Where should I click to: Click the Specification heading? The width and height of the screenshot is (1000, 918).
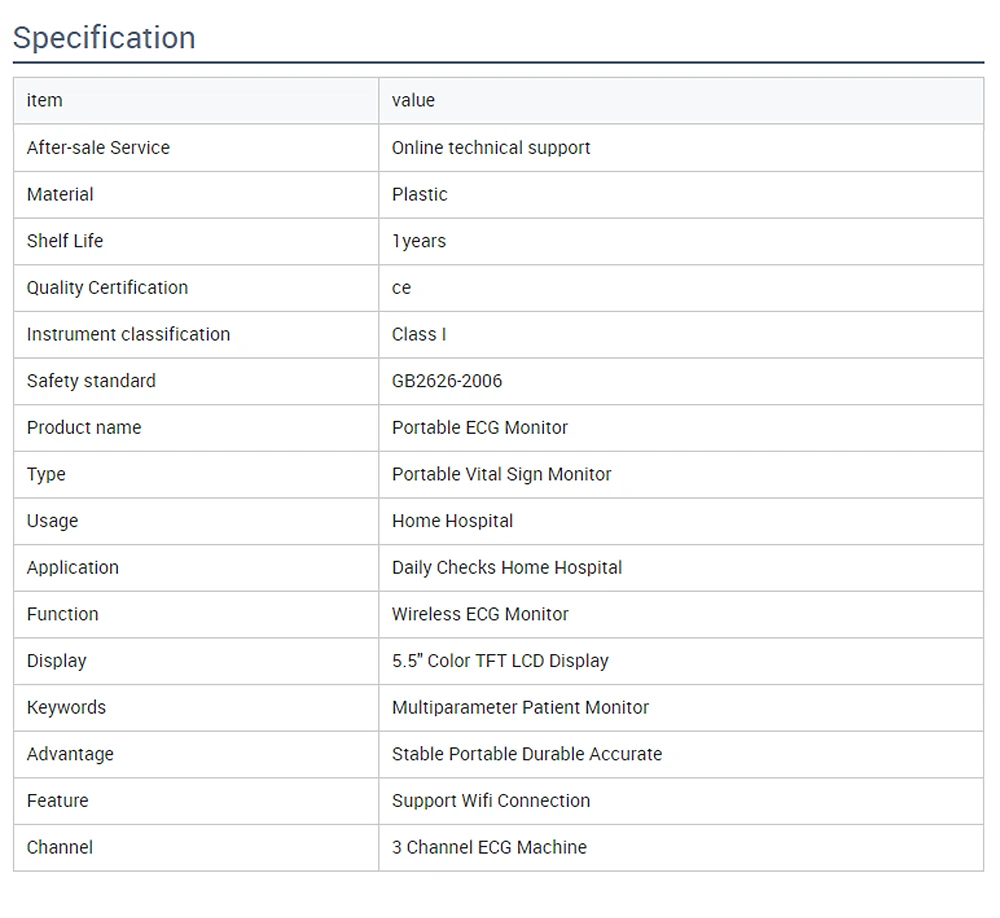pyautogui.click(x=104, y=38)
